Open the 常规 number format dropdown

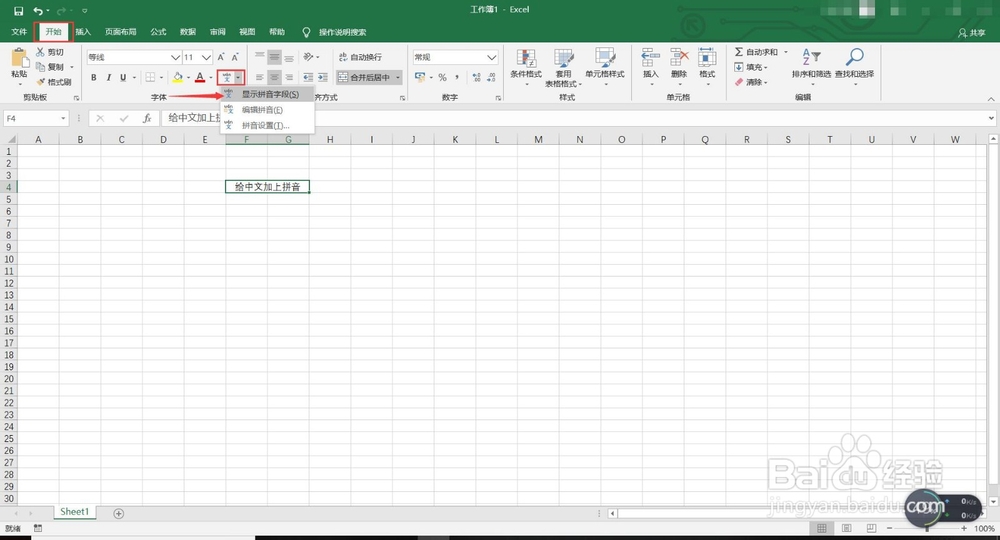click(492, 57)
